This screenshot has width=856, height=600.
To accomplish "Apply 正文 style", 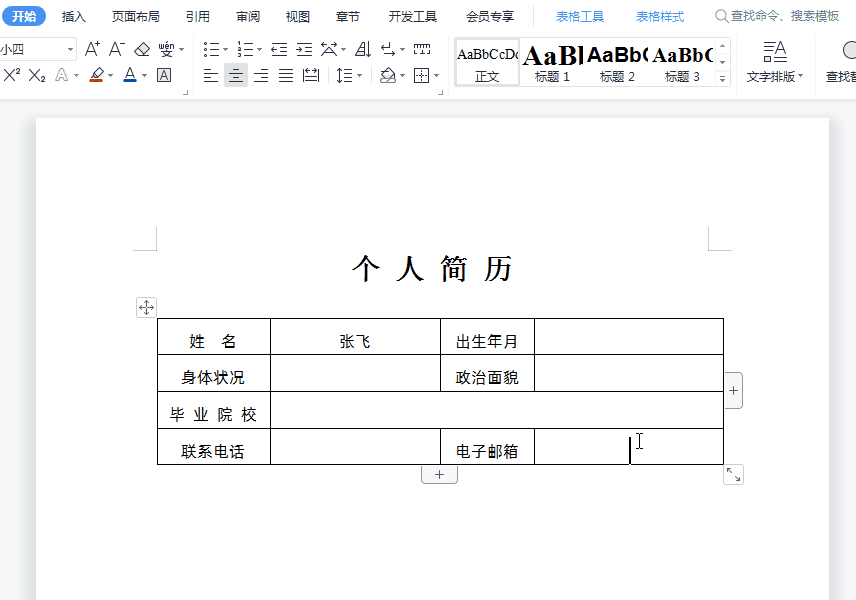I will (x=487, y=62).
